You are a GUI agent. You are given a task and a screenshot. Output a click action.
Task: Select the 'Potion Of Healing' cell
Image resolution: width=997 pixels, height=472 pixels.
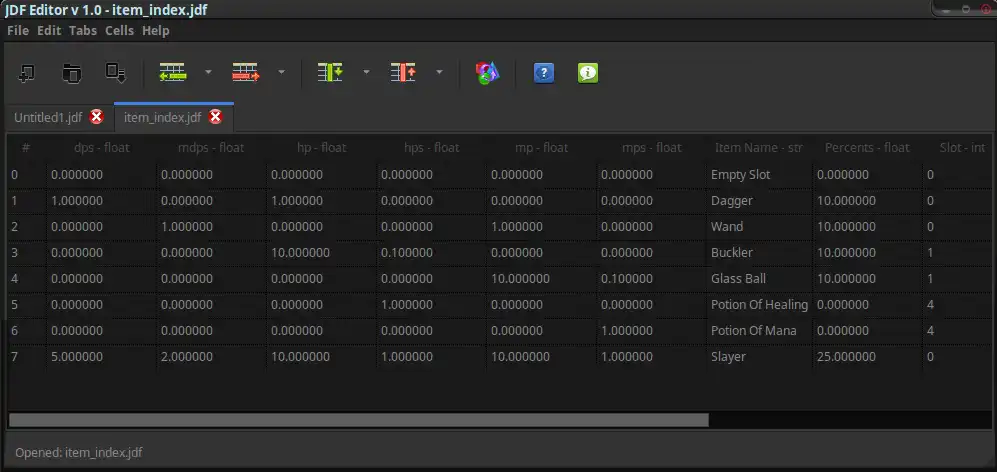click(x=759, y=305)
